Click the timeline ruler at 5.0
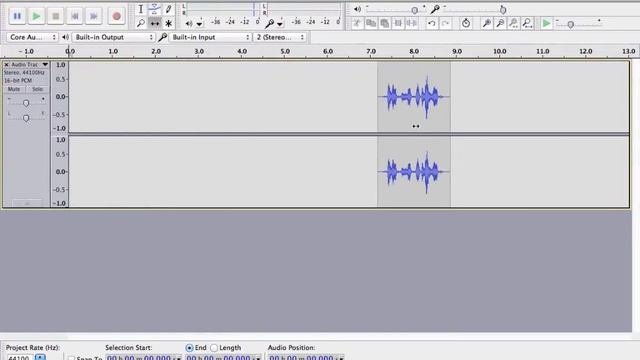 pyautogui.click(x=285, y=51)
